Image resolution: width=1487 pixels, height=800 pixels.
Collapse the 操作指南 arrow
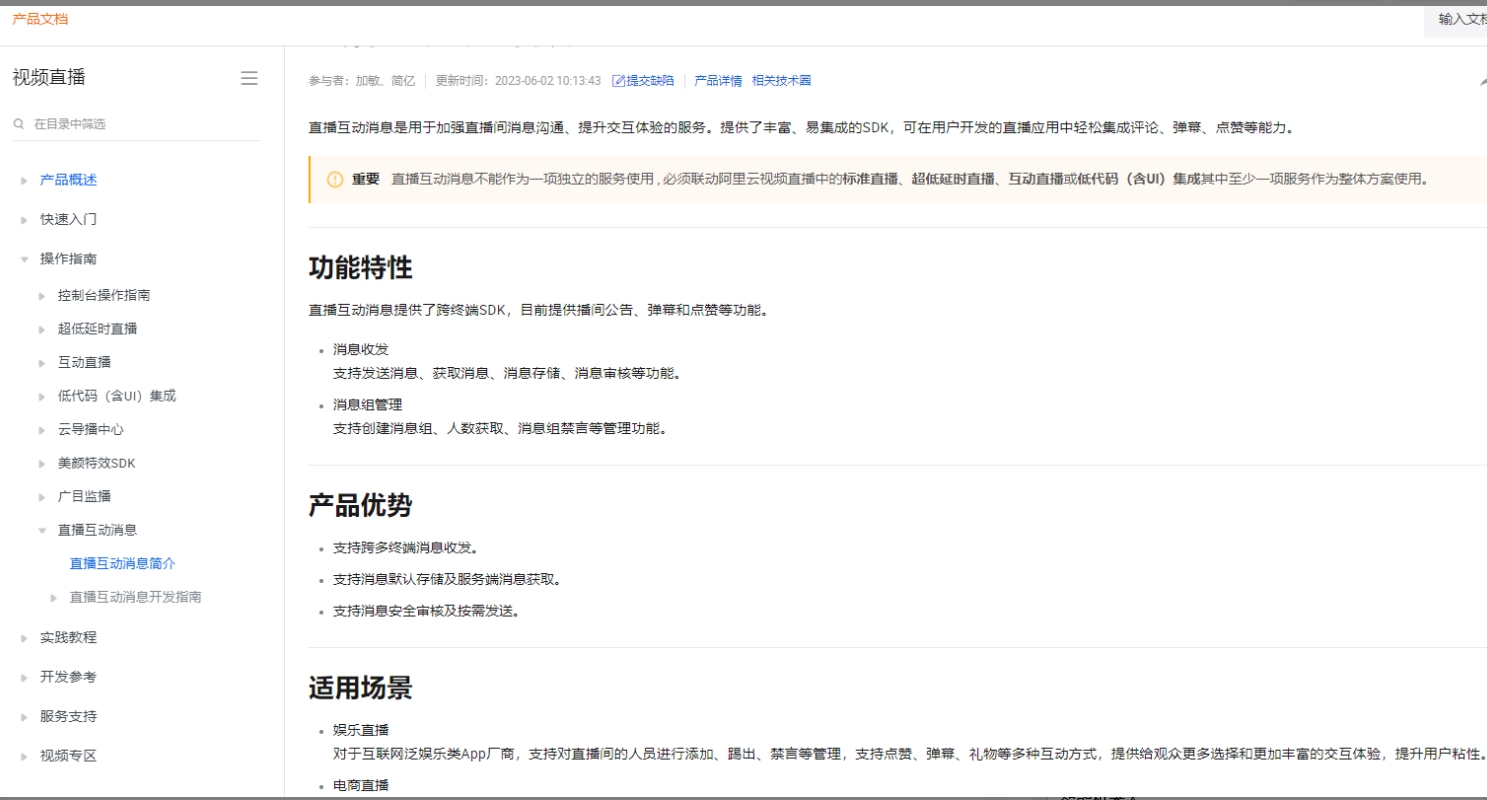click(x=24, y=259)
